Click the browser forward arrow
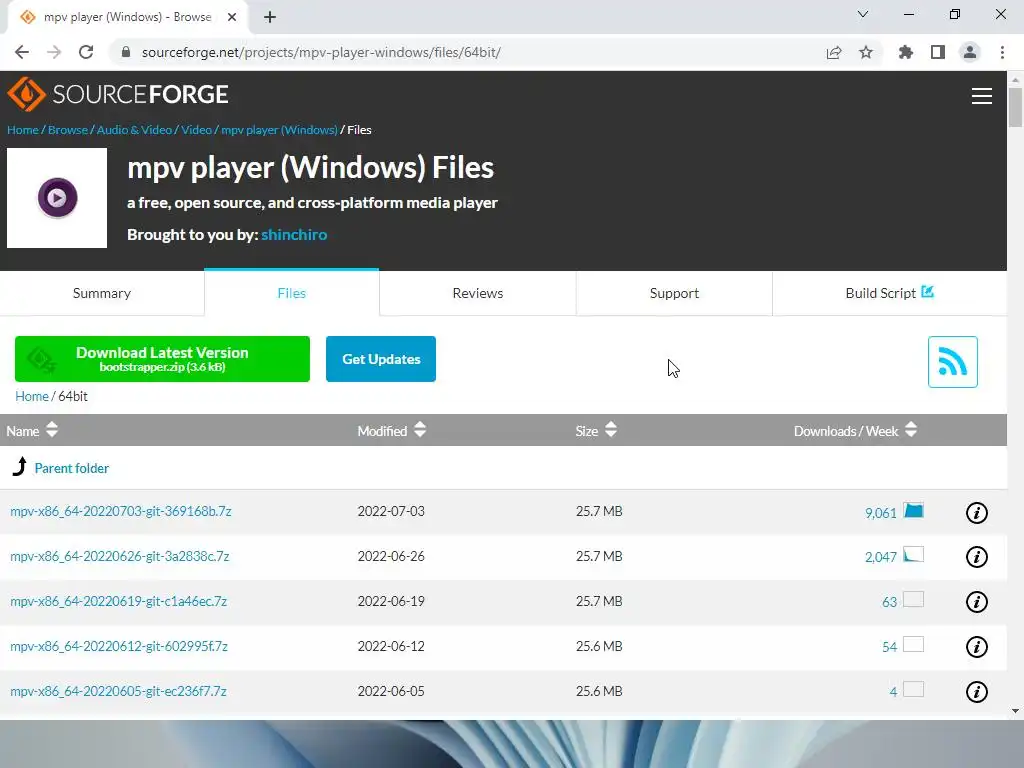This screenshot has height=768, width=1024. 54,52
